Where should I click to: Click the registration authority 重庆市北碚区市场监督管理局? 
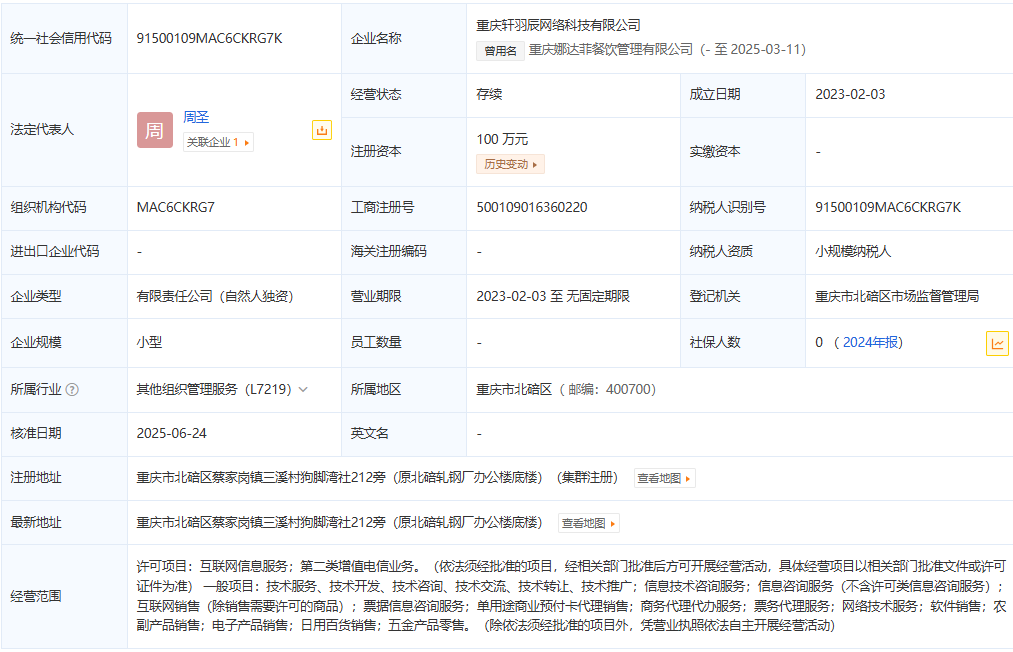pyautogui.click(x=896, y=296)
